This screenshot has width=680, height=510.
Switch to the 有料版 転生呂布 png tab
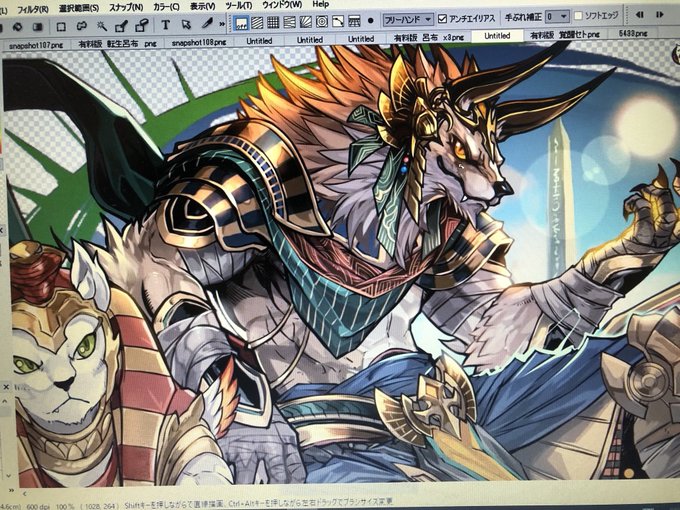[x=118, y=43]
